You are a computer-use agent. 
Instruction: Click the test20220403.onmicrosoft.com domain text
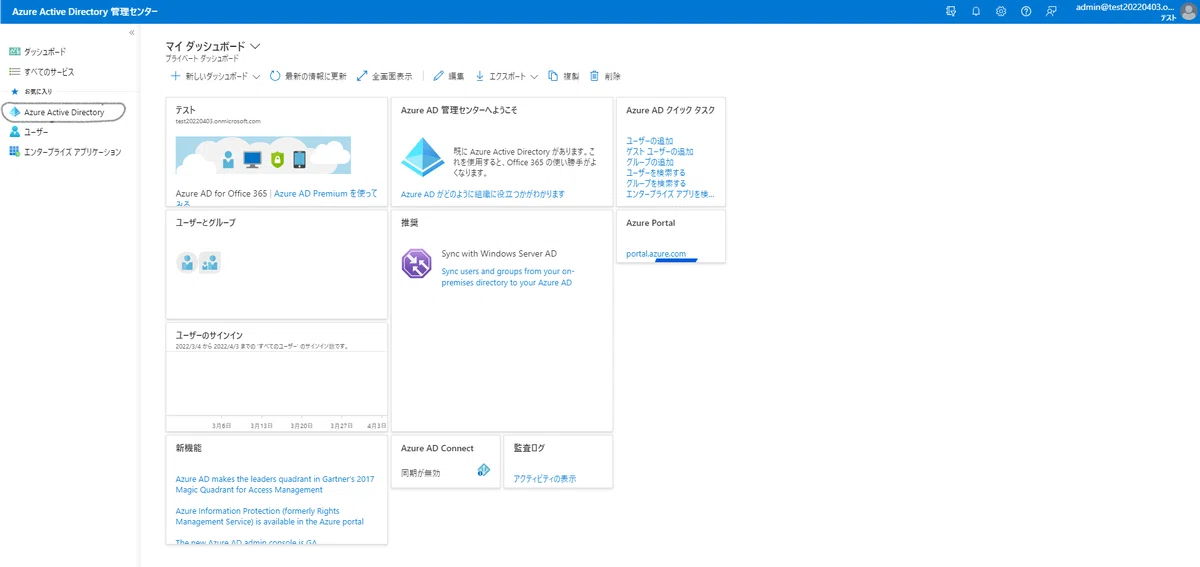point(218,120)
